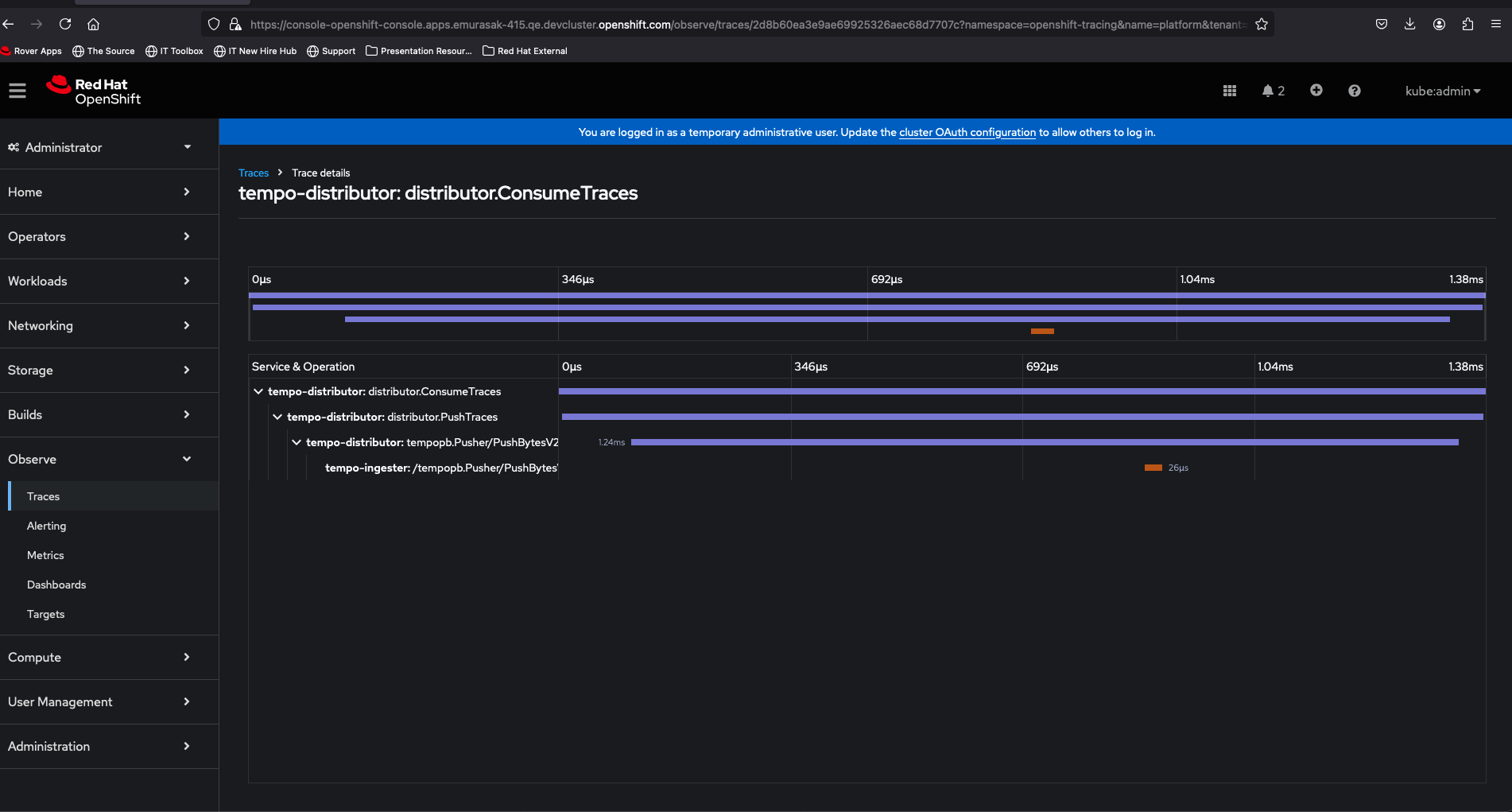This screenshot has width=1512, height=812.
Task: Click the browser home icon
Action: [x=93, y=24]
